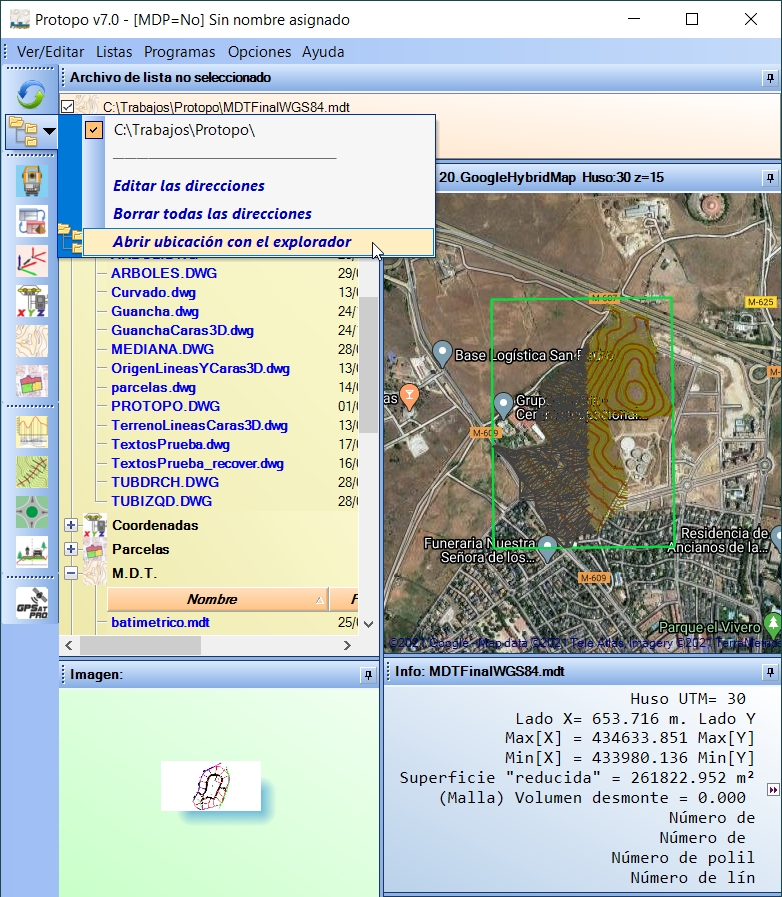
Task: Expand the Coordenadas tree node
Action: pos(71,525)
